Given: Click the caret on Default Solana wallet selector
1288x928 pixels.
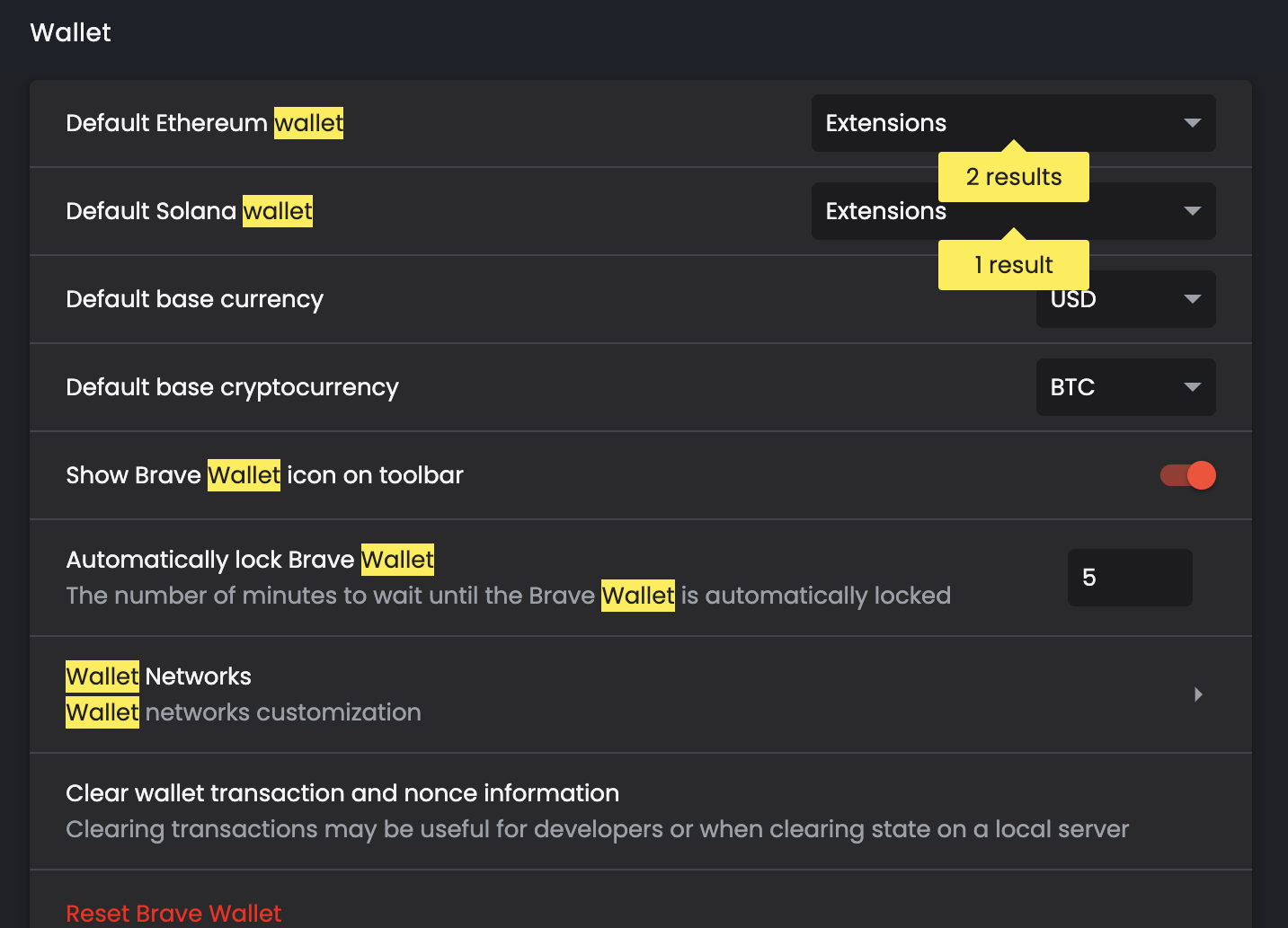Looking at the screenshot, I should [1193, 211].
